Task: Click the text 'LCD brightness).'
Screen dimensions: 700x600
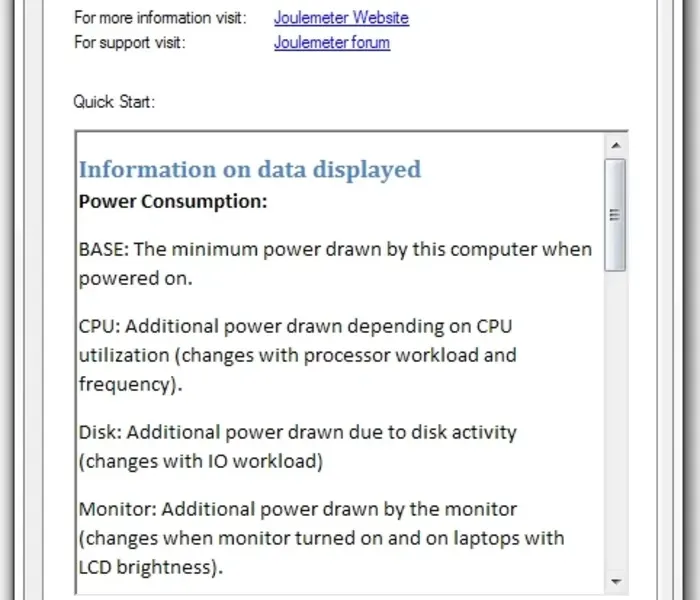Action: tap(150, 567)
